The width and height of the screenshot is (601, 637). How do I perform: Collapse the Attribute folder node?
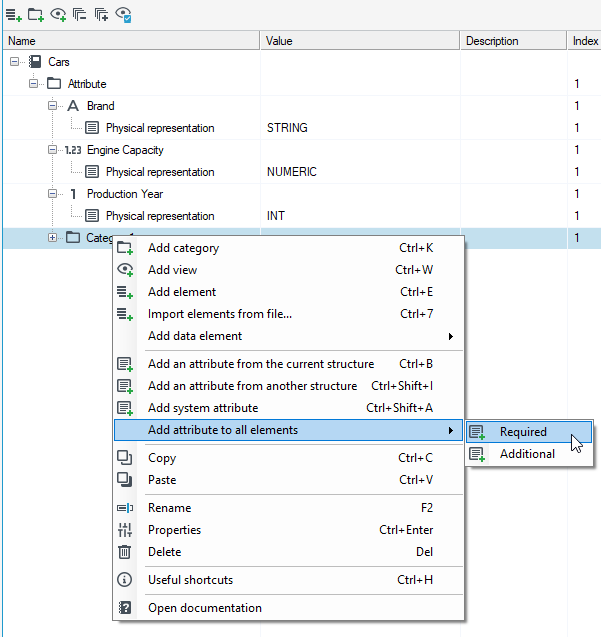pyautogui.click(x=33, y=84)
